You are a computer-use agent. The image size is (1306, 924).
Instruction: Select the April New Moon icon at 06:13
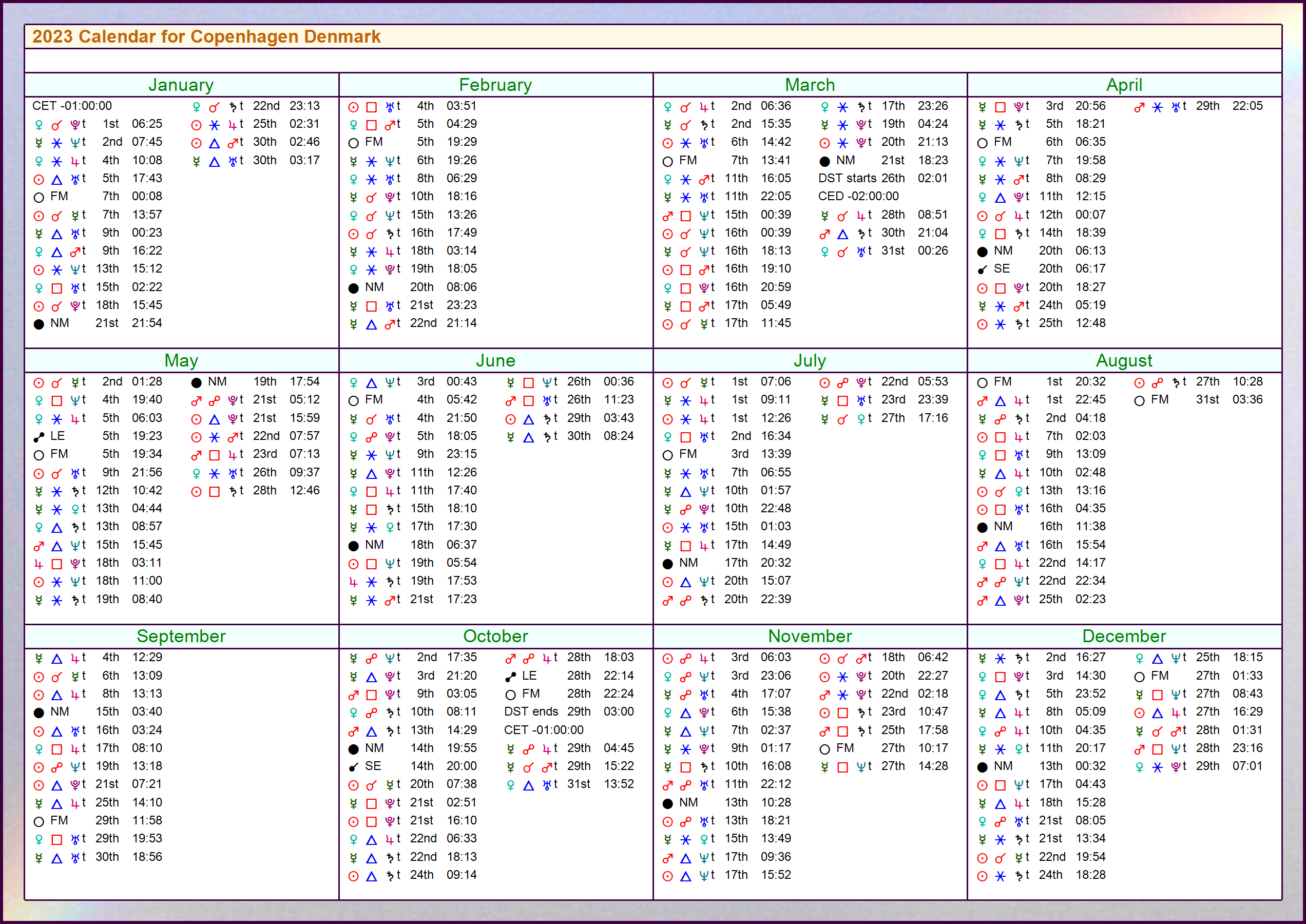click(982, 252)
